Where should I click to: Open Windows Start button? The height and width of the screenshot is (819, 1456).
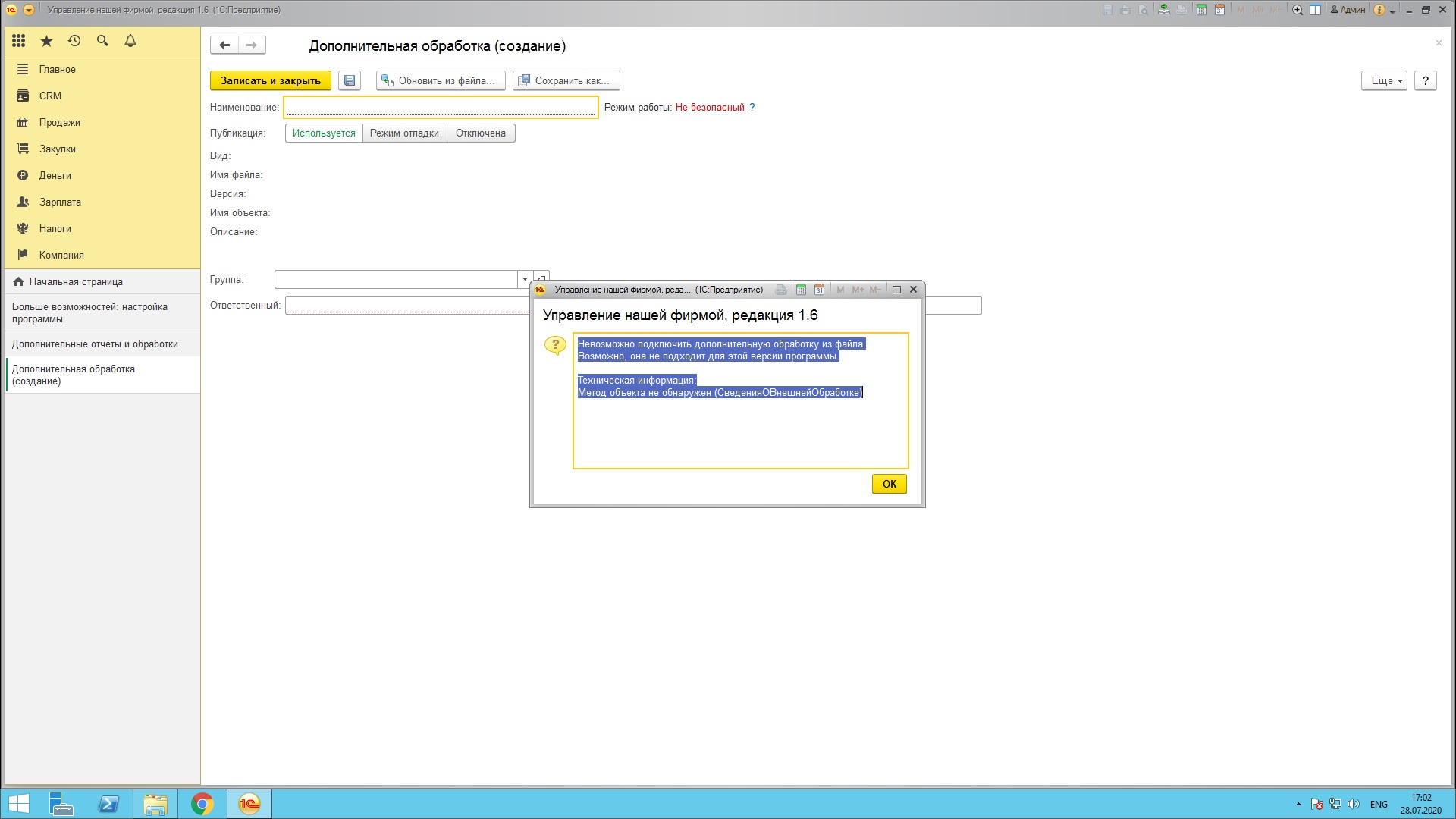click(x=18, y=804)
